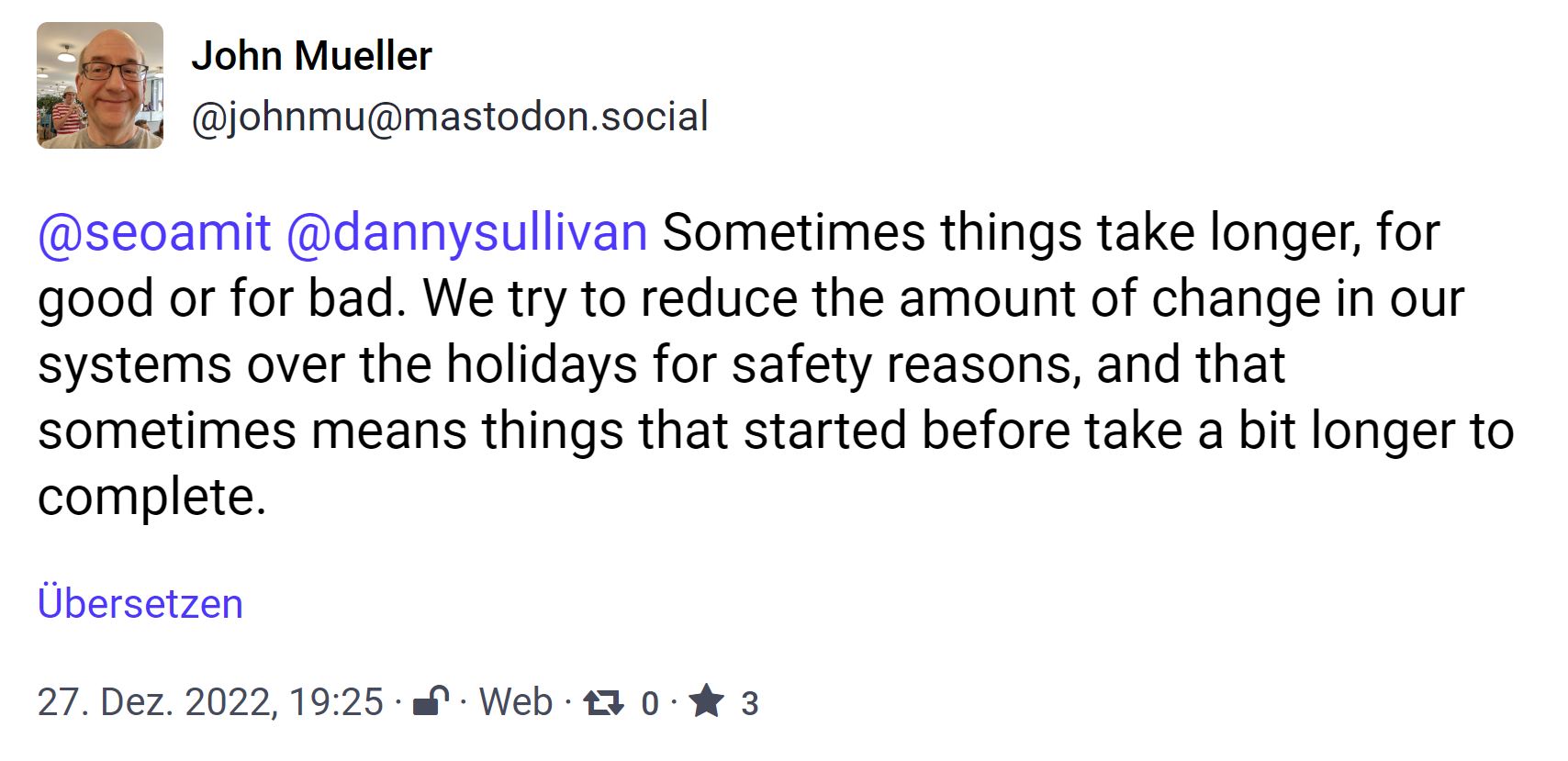Click John Mueller's profile avatar photo

[100, 85]
